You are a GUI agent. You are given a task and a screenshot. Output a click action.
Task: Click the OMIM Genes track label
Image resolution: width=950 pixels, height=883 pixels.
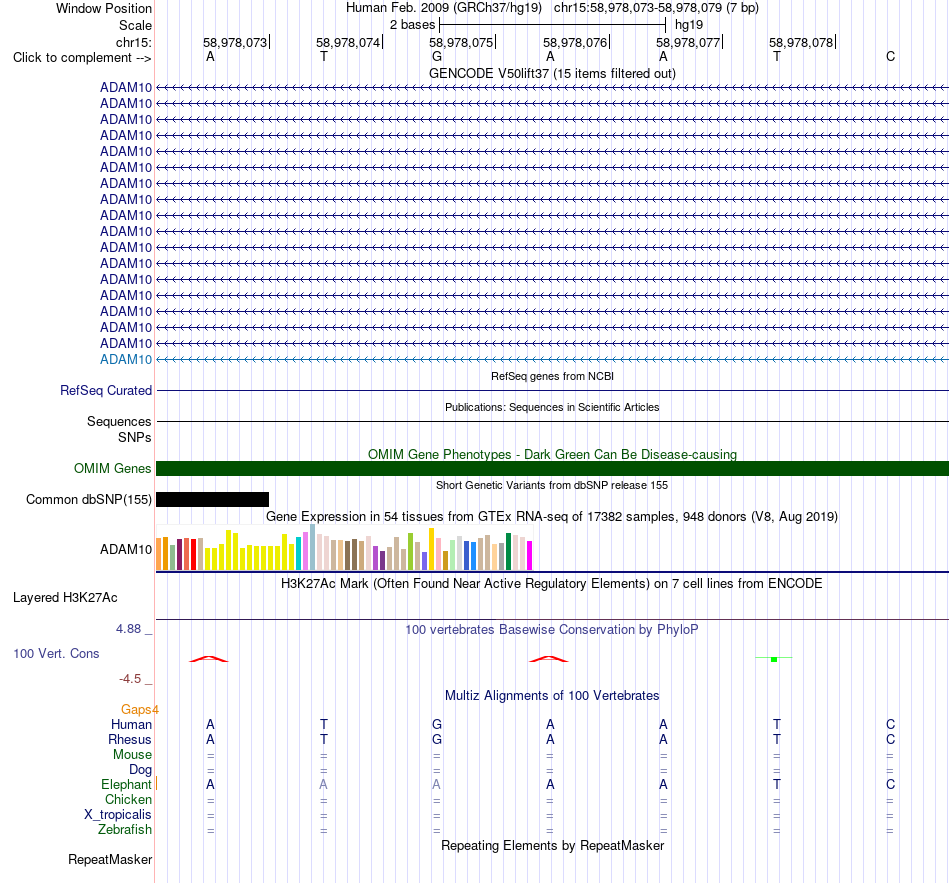click(113, 468)
